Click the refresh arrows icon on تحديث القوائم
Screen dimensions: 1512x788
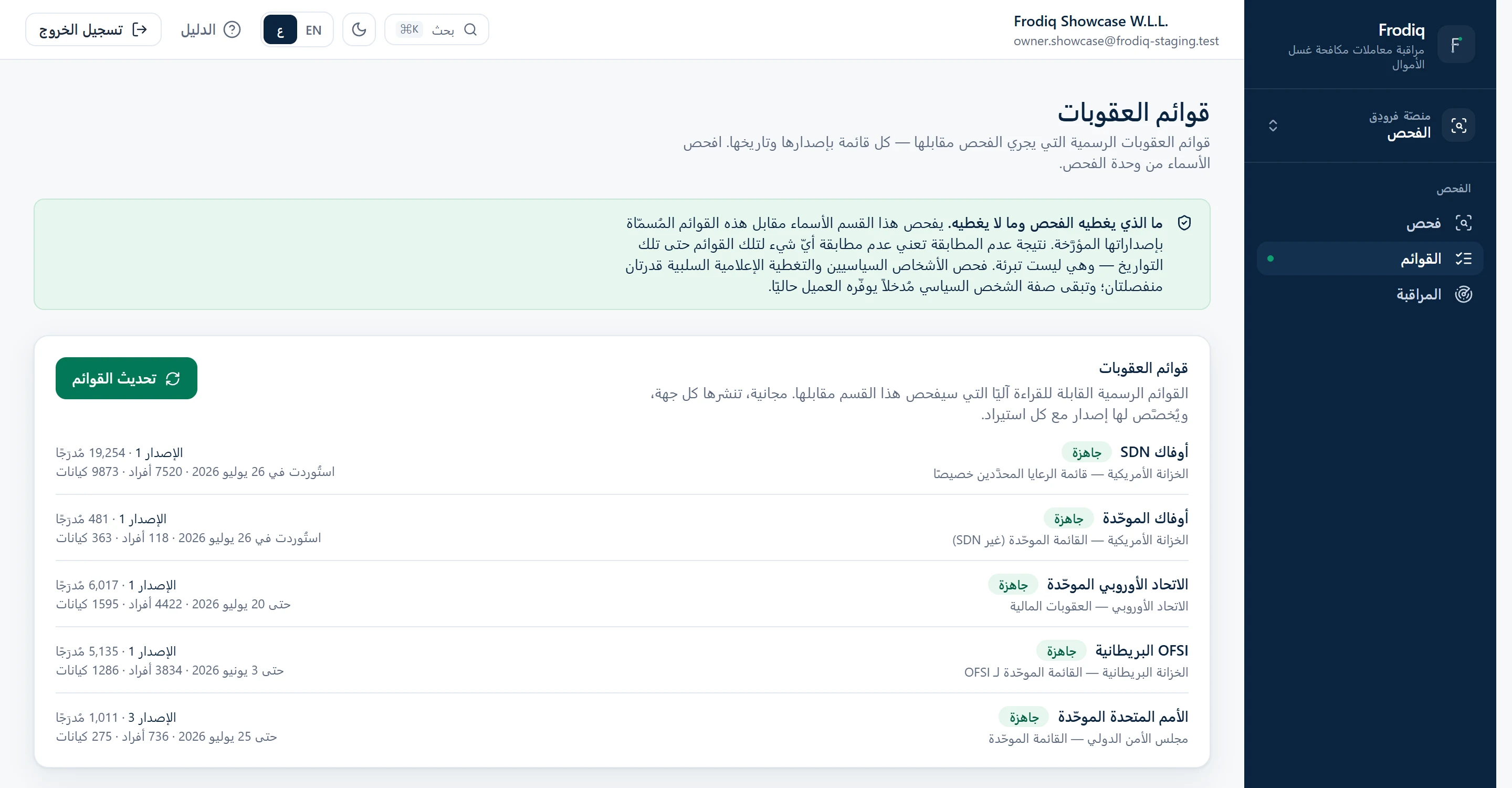173,379
